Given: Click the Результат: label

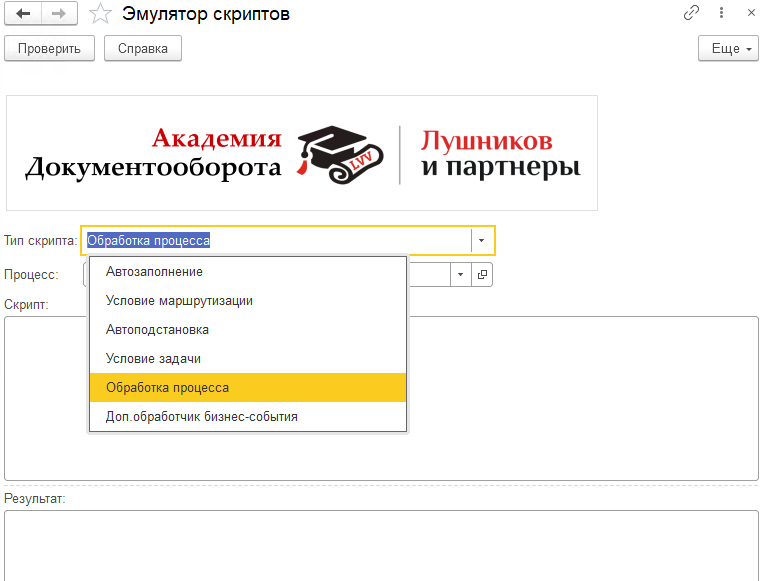Looking at the screenshot, I should (x=34, y=499).
